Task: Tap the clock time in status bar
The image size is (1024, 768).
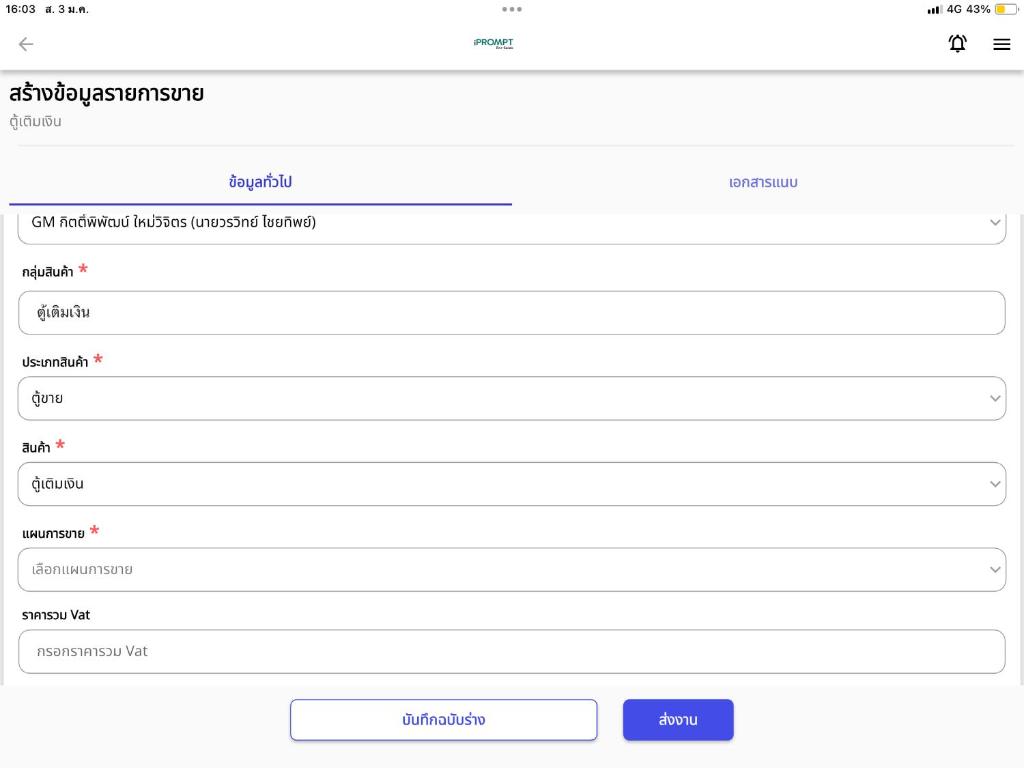Action: (x=20, y=9)
